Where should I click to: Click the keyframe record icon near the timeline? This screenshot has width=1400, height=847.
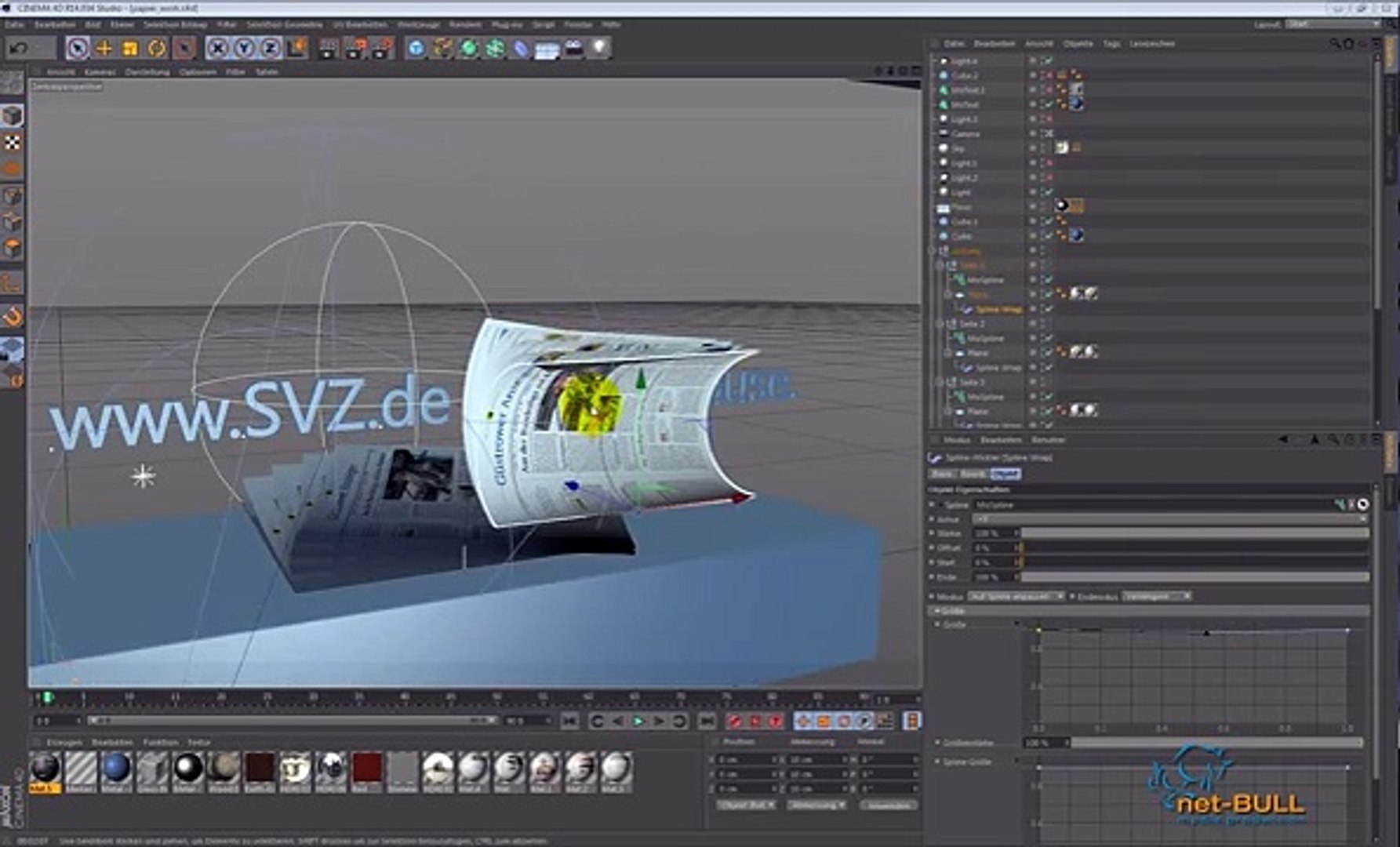(x=735, y=722)
